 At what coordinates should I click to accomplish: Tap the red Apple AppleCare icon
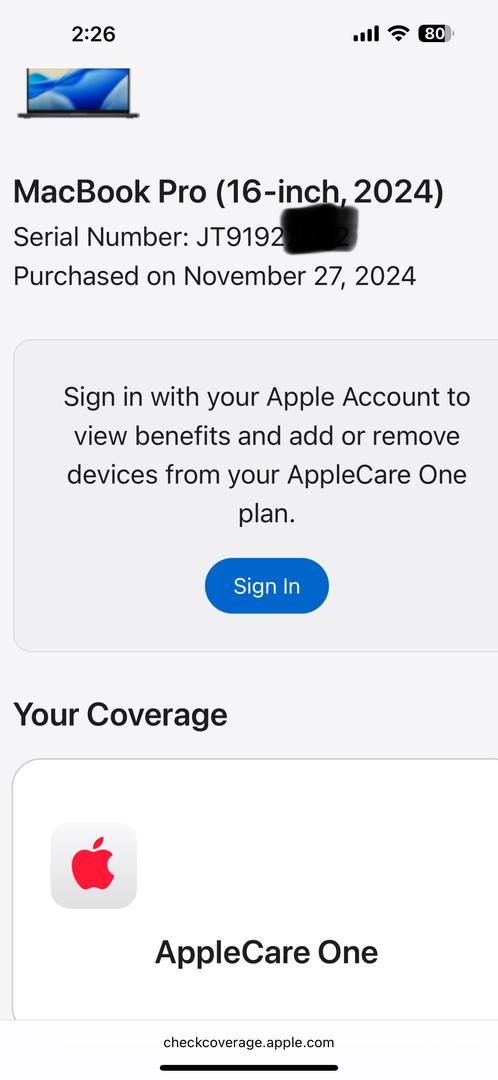click(x=94, y=864)
